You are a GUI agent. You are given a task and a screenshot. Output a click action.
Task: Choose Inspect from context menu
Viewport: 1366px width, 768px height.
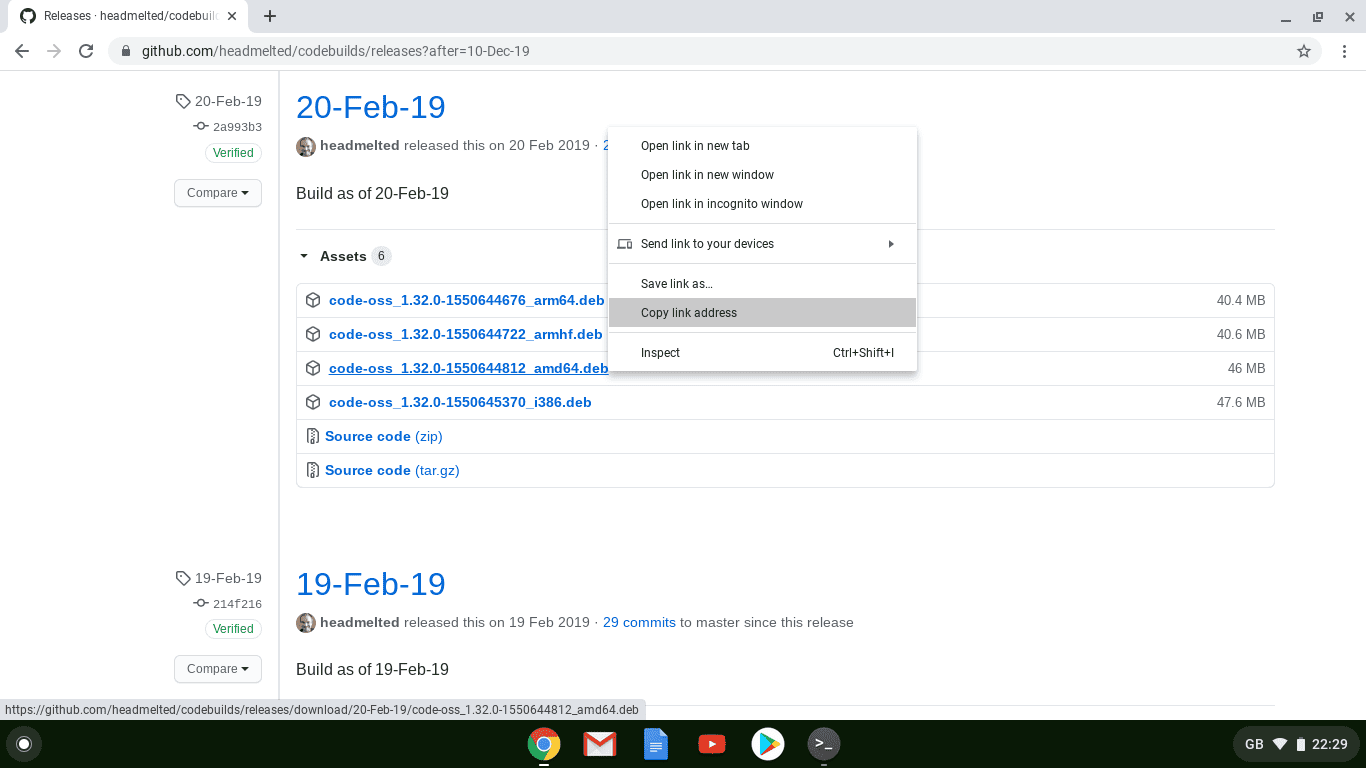[x=763, y=353]
